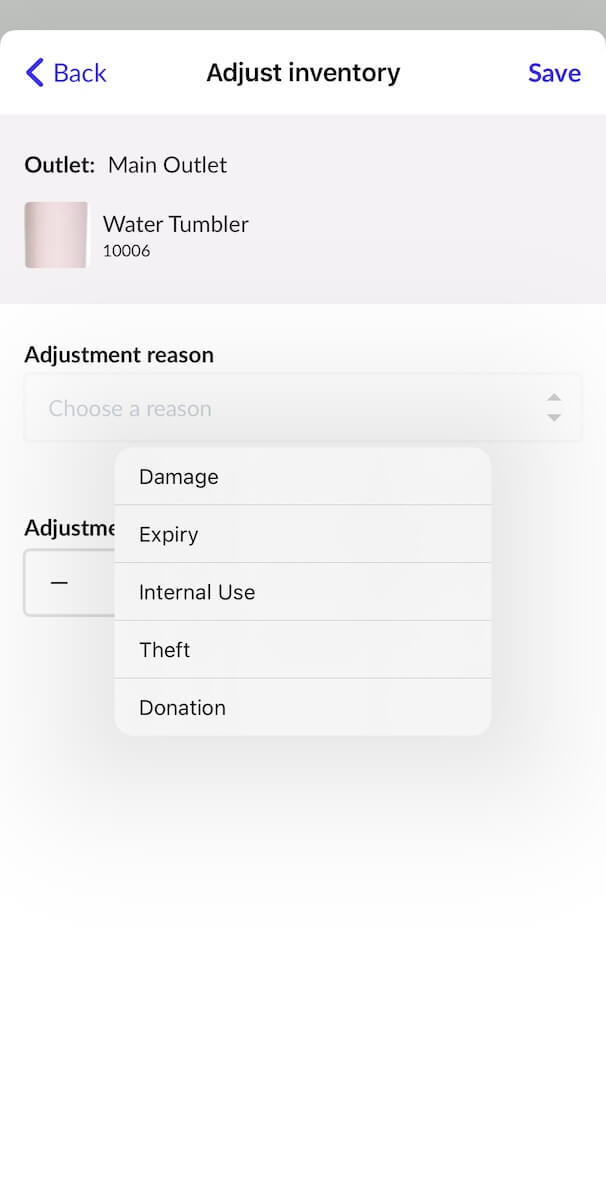606x1200 pixels.
Task: Click the Adjustment reason label
Action: point(119,355)
